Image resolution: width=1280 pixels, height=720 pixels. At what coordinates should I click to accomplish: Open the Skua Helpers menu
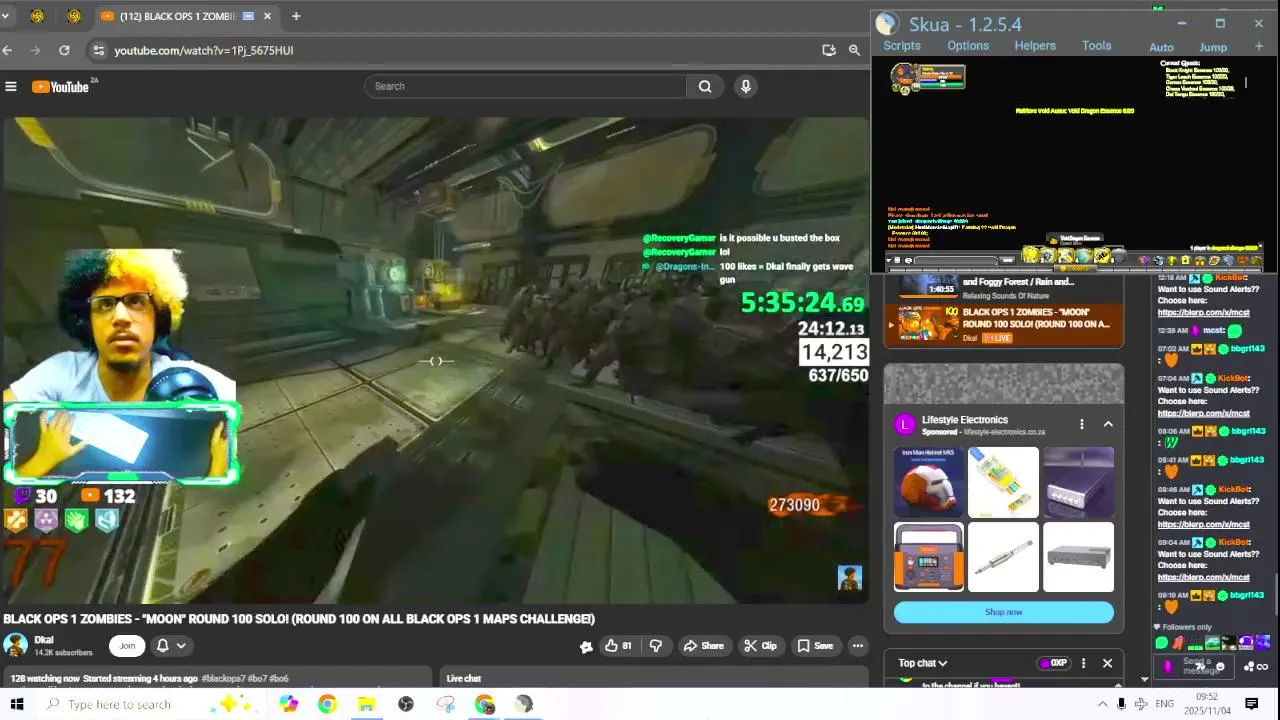tap(1035, 46)
